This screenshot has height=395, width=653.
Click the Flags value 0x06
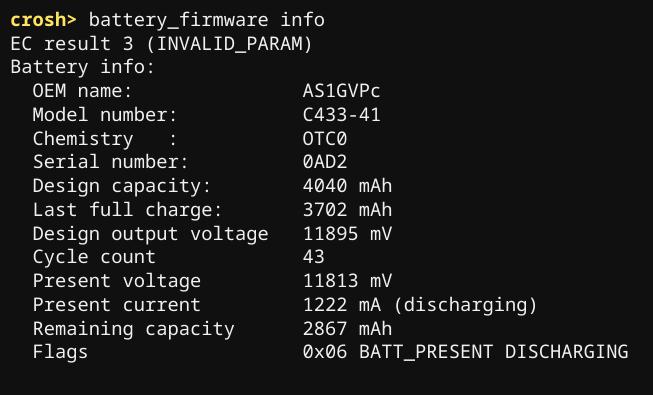[325, 352]
